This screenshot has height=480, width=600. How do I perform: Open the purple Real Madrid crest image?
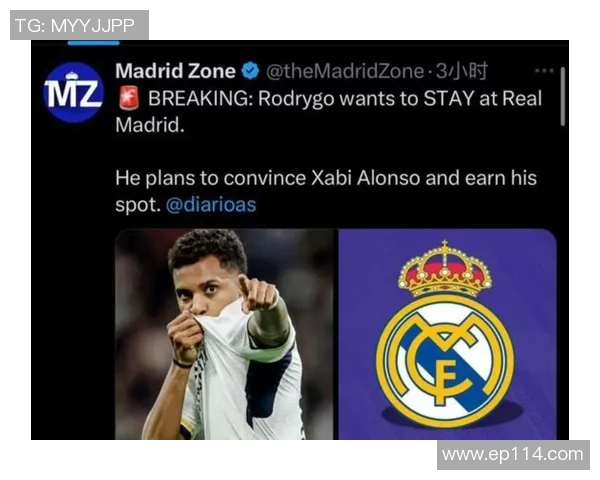click(447, 334)
